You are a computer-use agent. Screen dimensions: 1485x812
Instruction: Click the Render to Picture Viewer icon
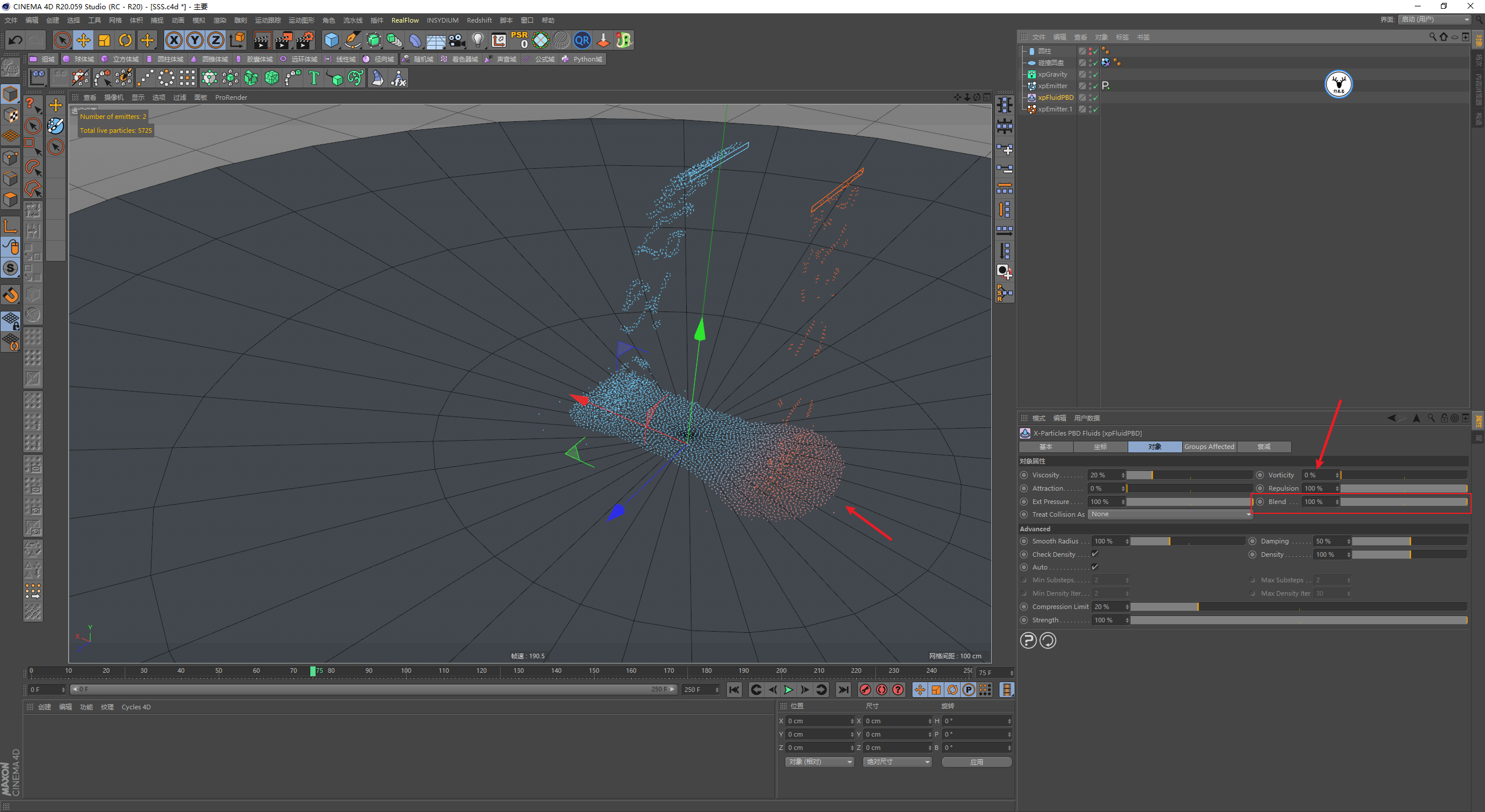(x=284, y=40)
